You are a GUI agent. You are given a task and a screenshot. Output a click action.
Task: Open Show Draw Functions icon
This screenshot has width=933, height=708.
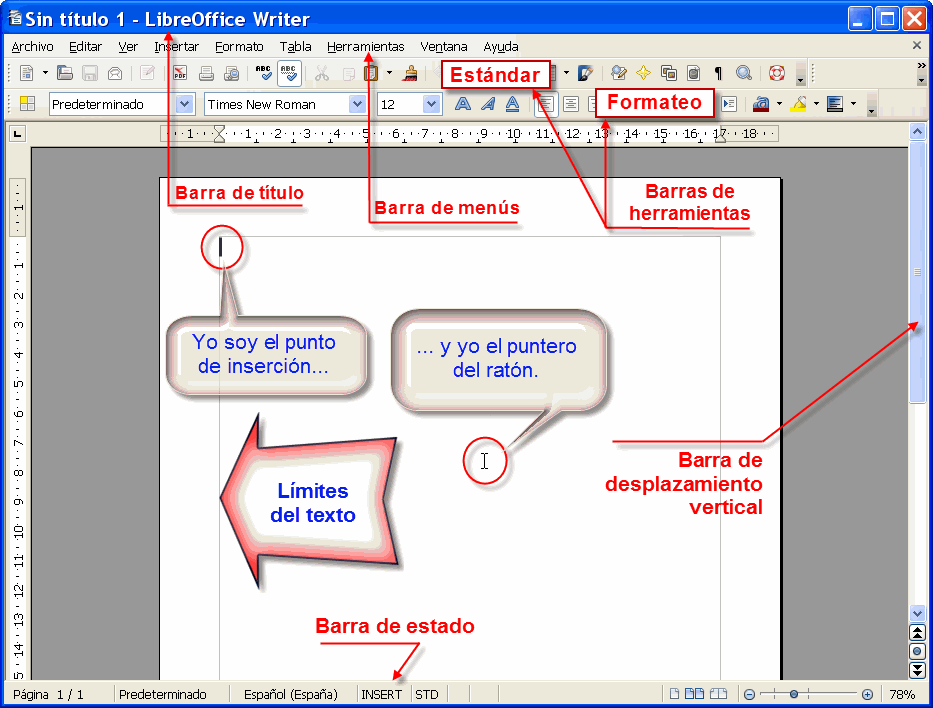(x=586, y=73)
